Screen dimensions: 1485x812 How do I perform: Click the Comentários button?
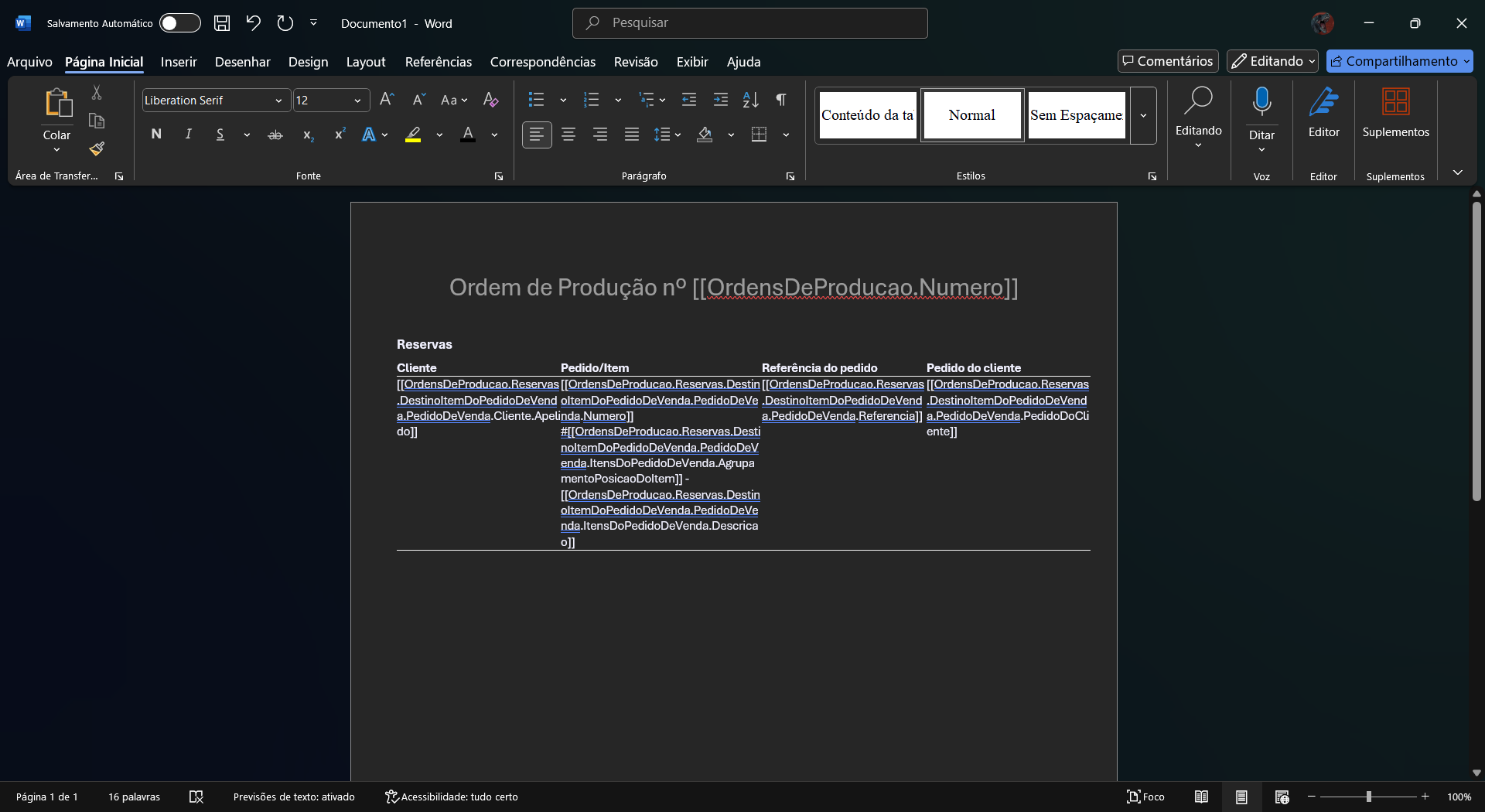1167,61
